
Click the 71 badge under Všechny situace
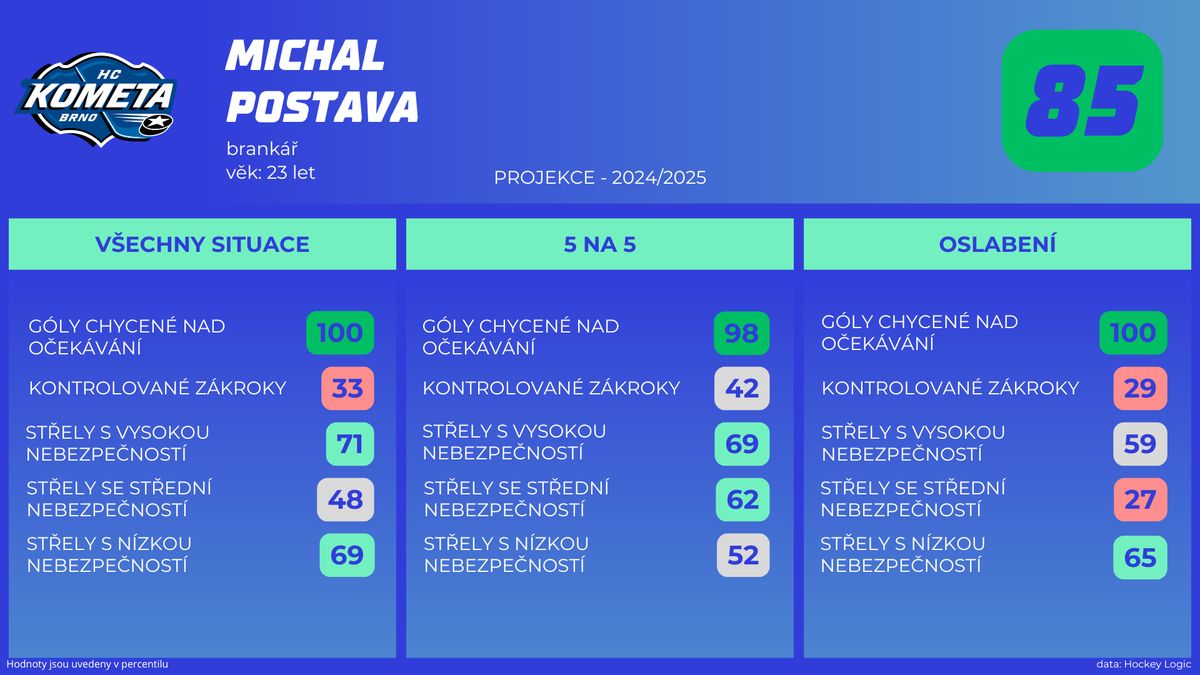coord(349,444)
